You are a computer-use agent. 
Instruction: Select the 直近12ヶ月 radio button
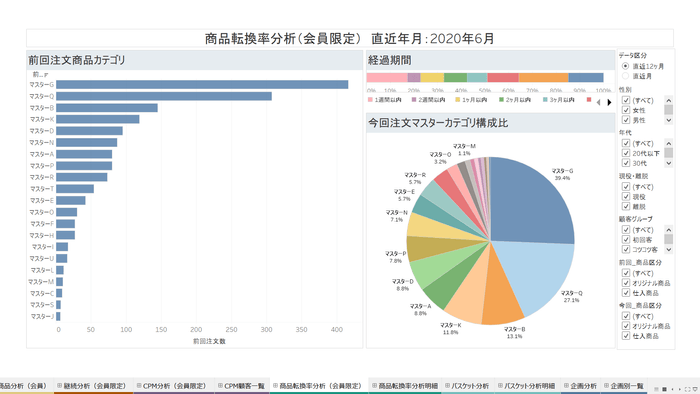click(625, 66)
